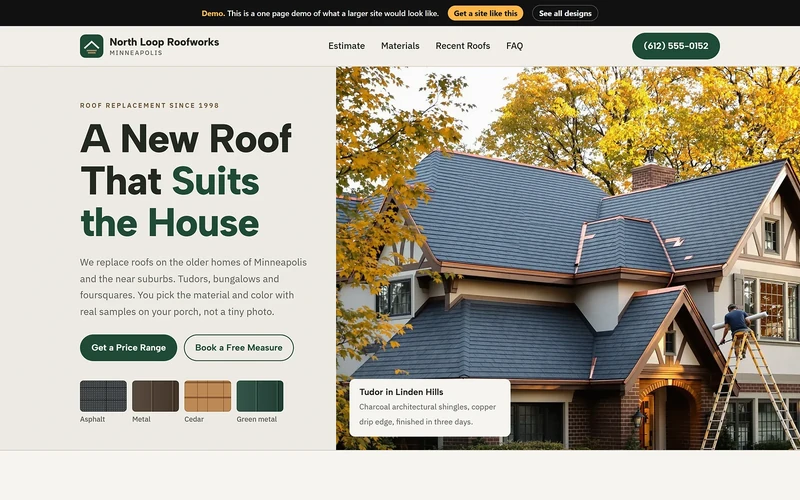The height and width of the screenshot is (500, 800).
Task: Click the Tudor in Linden Hills caption card
Action: 430,407
